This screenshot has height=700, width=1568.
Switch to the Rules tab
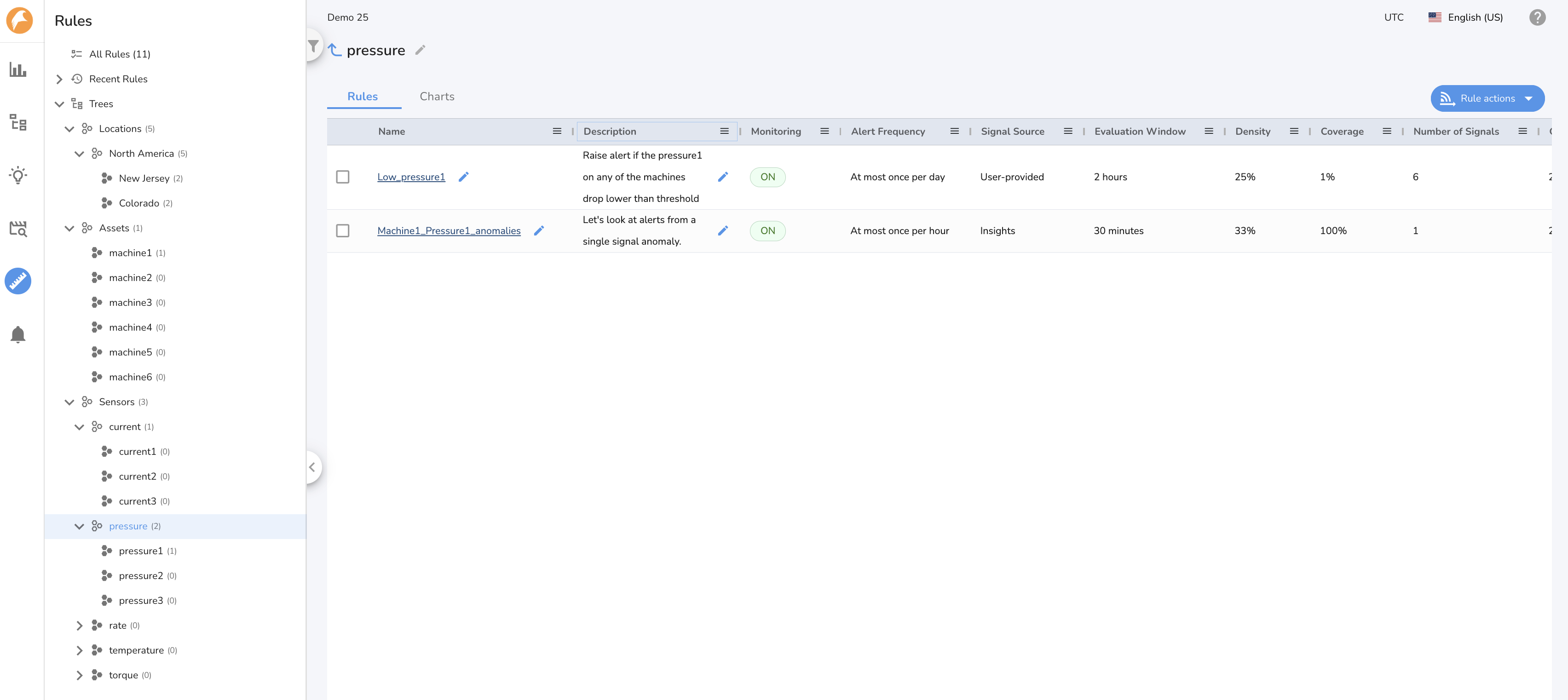(363, 96)
